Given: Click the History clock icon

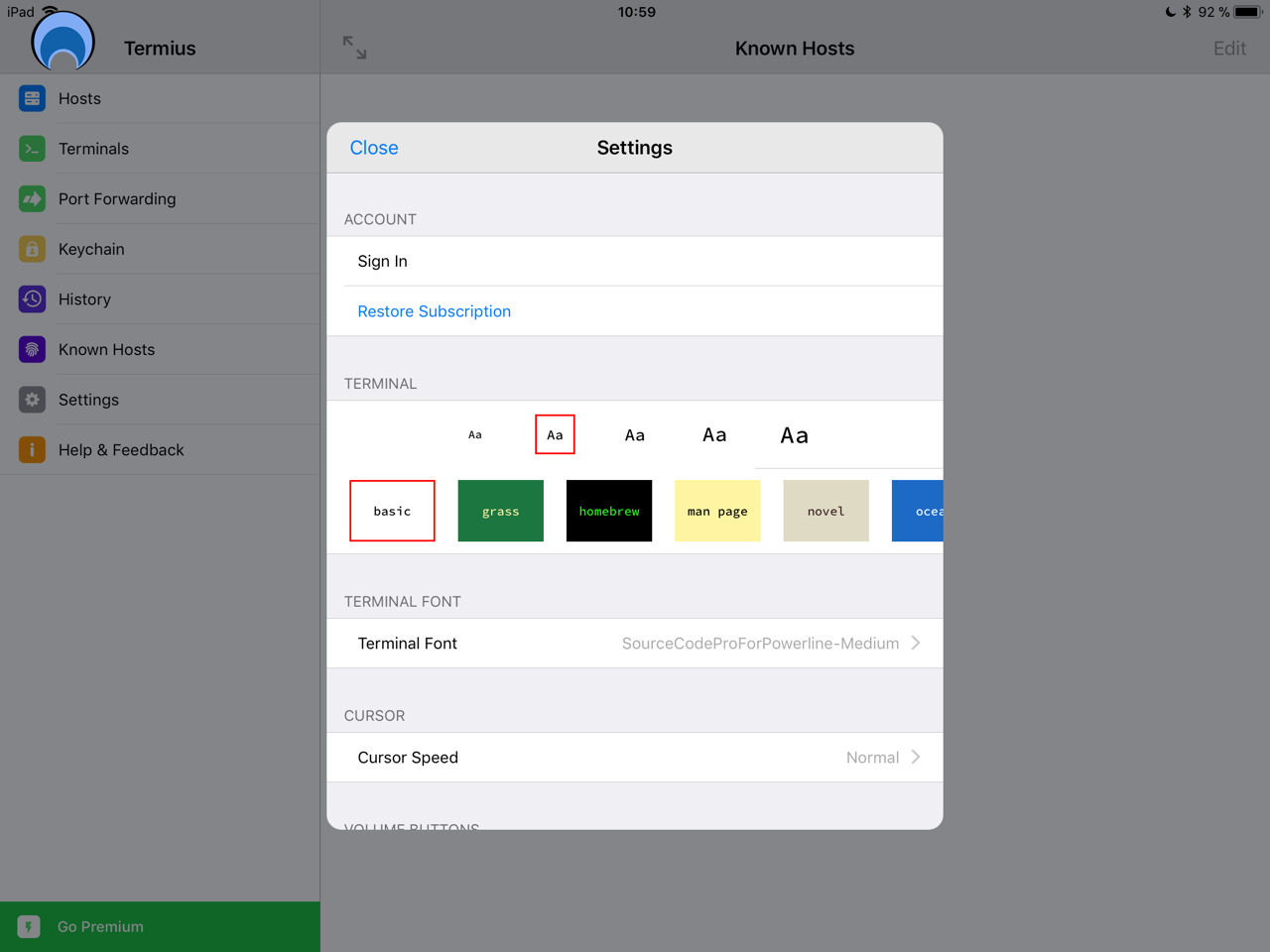Looking at the screenshot, I should [x=32, y=298].
